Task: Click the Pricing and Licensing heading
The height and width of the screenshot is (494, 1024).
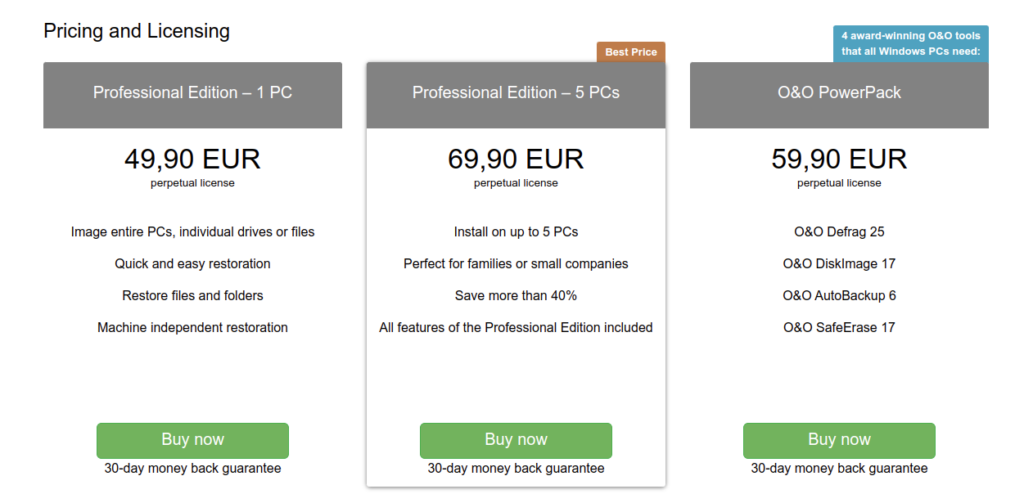Action: [136, 31]
